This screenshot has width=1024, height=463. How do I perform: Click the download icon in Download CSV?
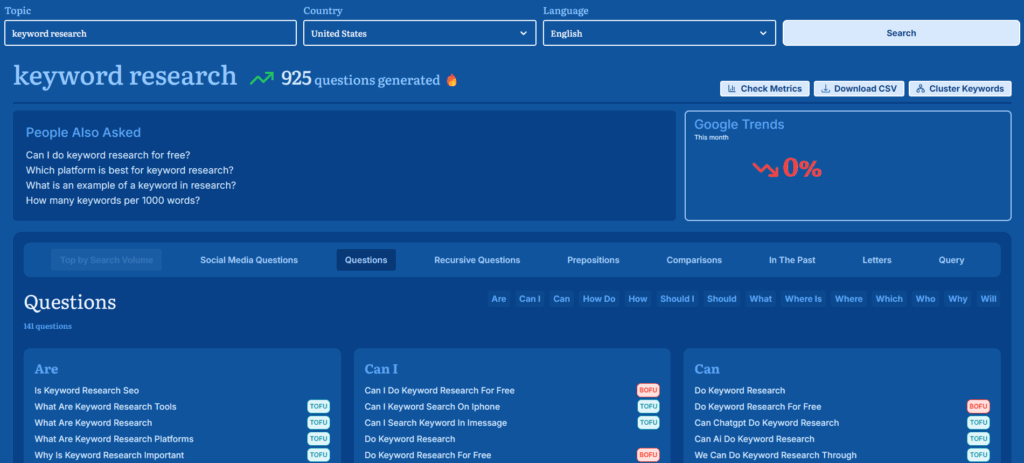[x=825, y=89]
